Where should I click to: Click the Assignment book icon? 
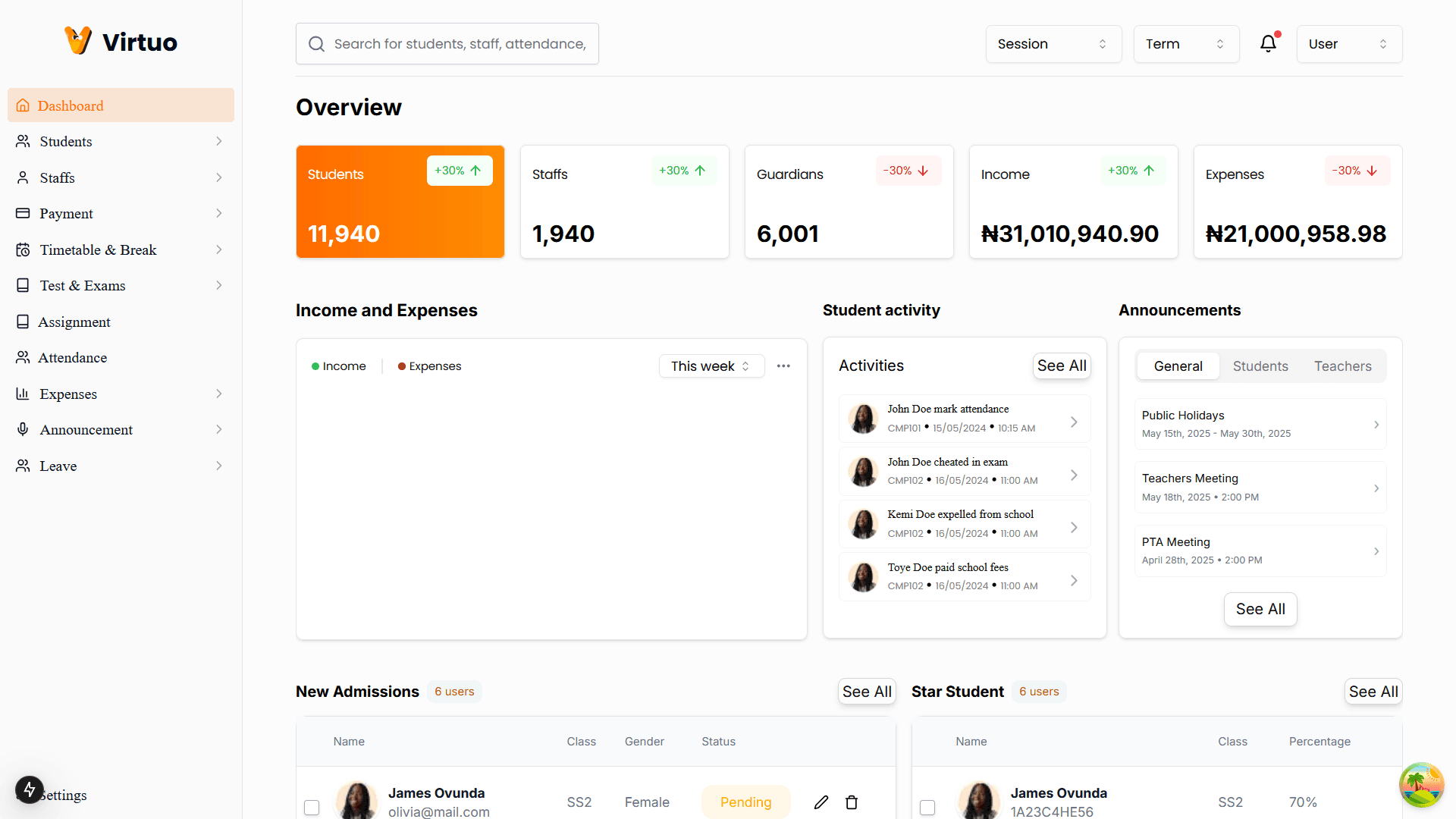pyautogui.click(x=23, y=322)
